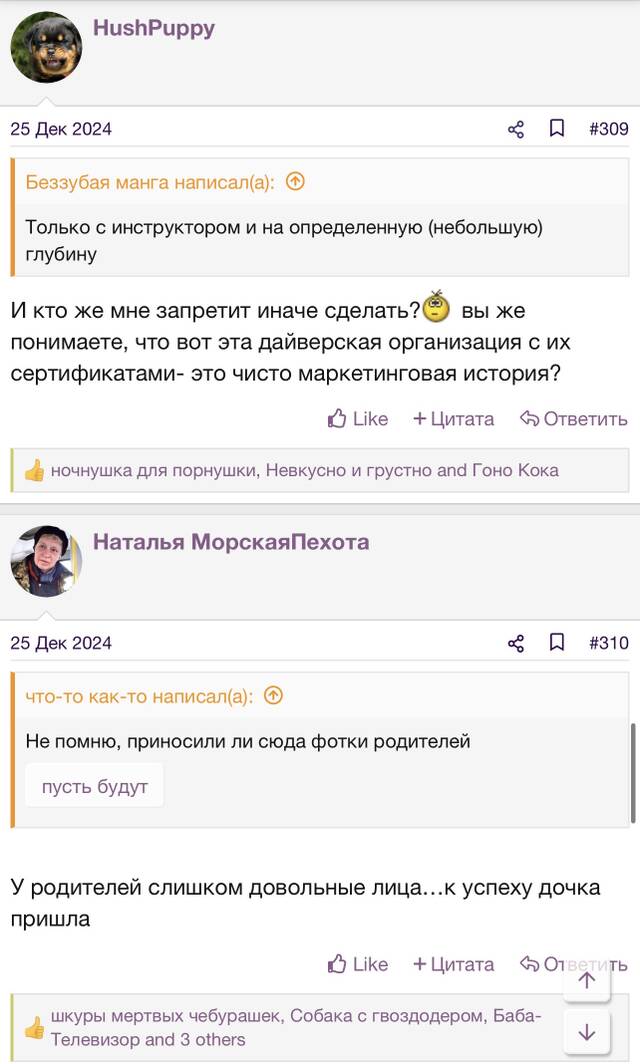Expand the 'пусть будут' spoiler
Image resolution: width=640 pixels, height=1064 pixels.
(x=94, y=786)
